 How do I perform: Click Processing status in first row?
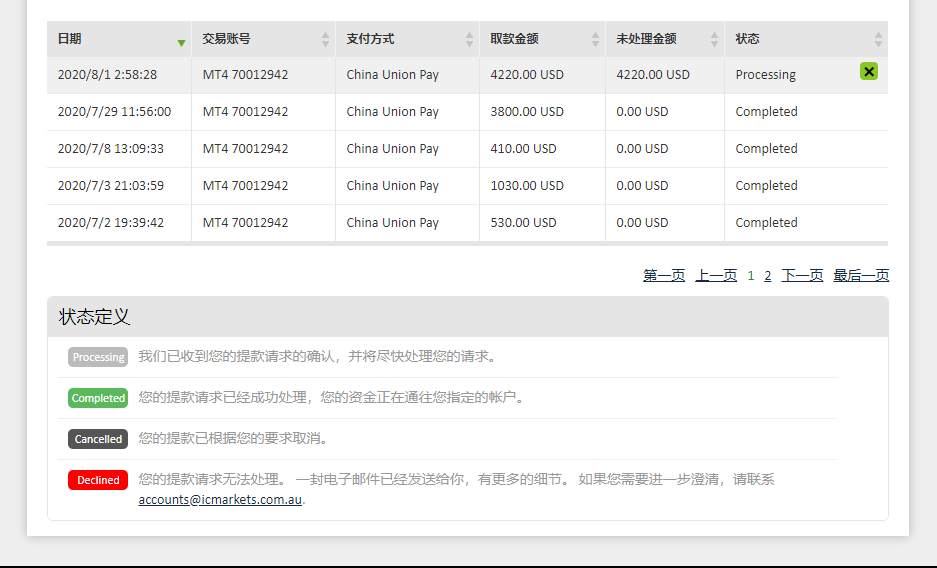pos(765,75)
